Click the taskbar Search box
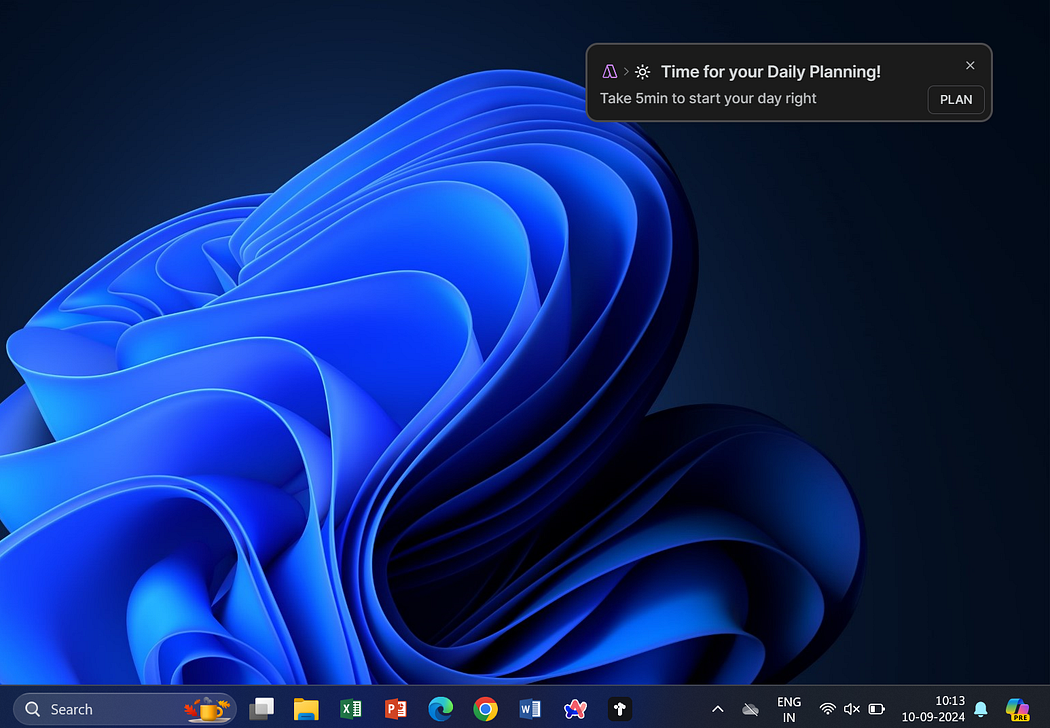1050x728 pixels. point(125,709)
